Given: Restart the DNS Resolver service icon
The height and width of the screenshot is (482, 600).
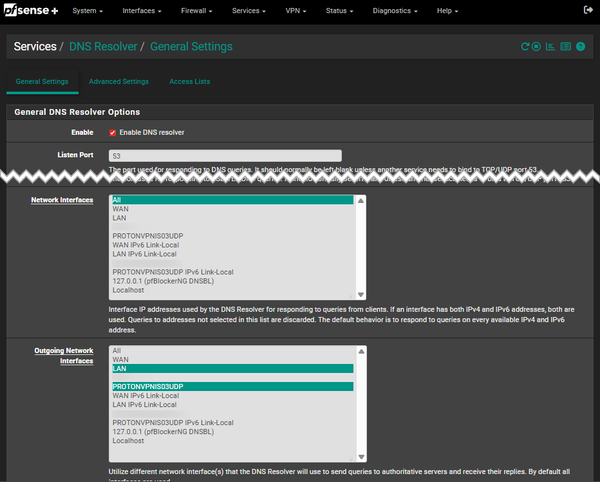Looking at the screenshot, I should pyautogui.click(x=525, y=47).
